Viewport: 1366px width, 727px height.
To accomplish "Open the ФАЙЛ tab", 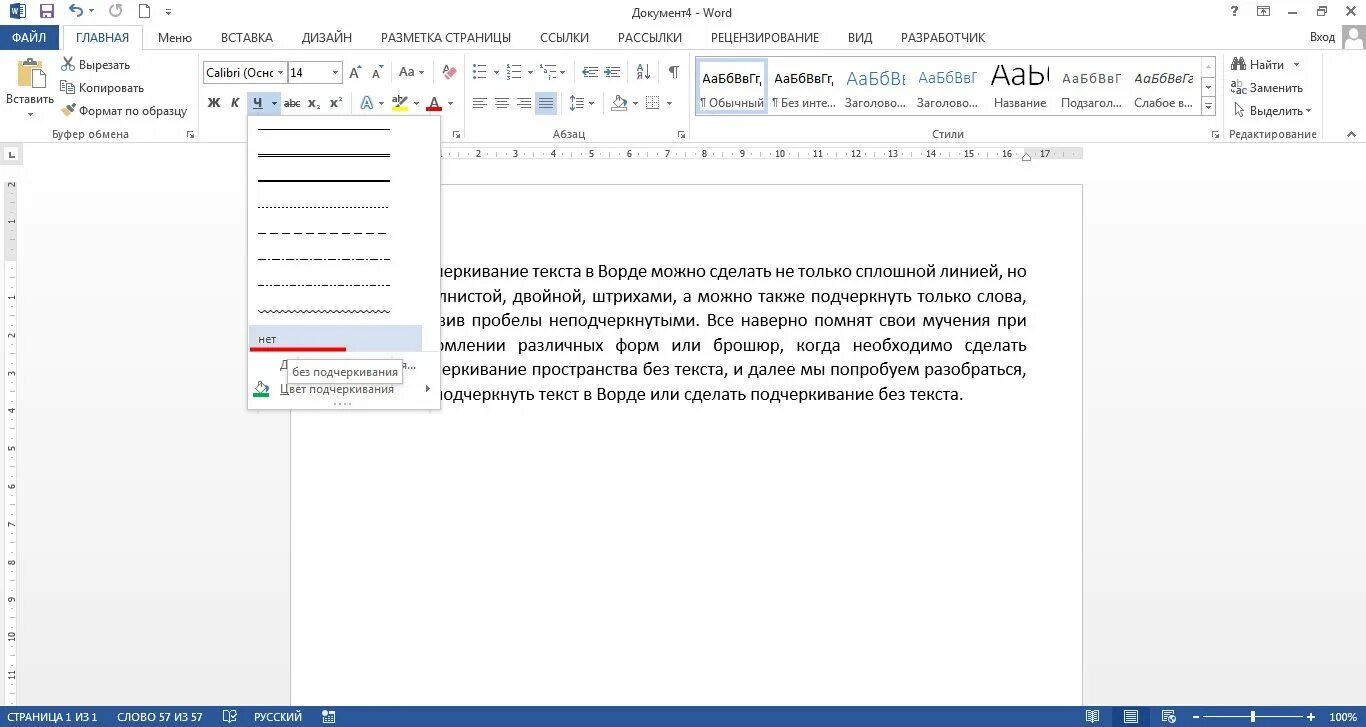I will [30, 37].
